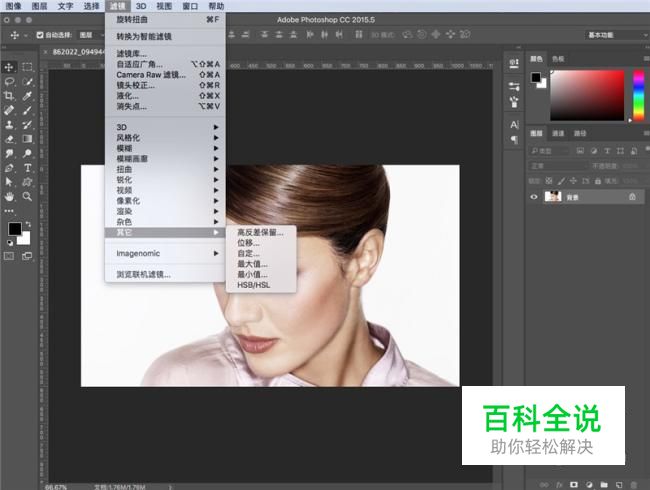Toggle the 自动选择 checkbox
650x490 pixels.
click(x=40, y=35)
